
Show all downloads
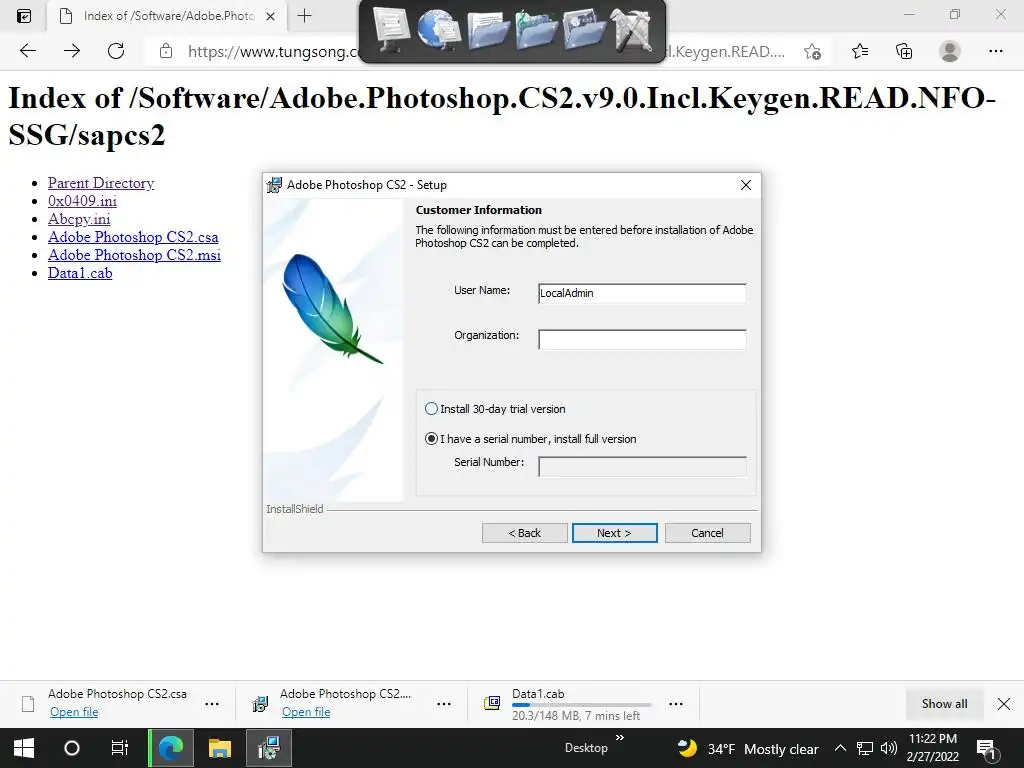pos(944,703)
